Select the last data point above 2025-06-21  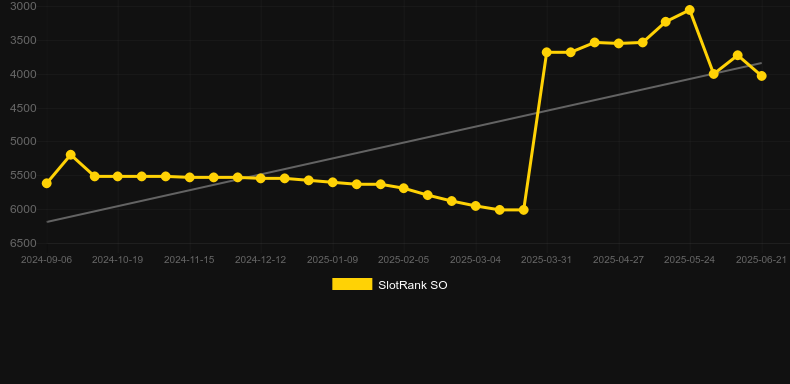coord(762,76)
